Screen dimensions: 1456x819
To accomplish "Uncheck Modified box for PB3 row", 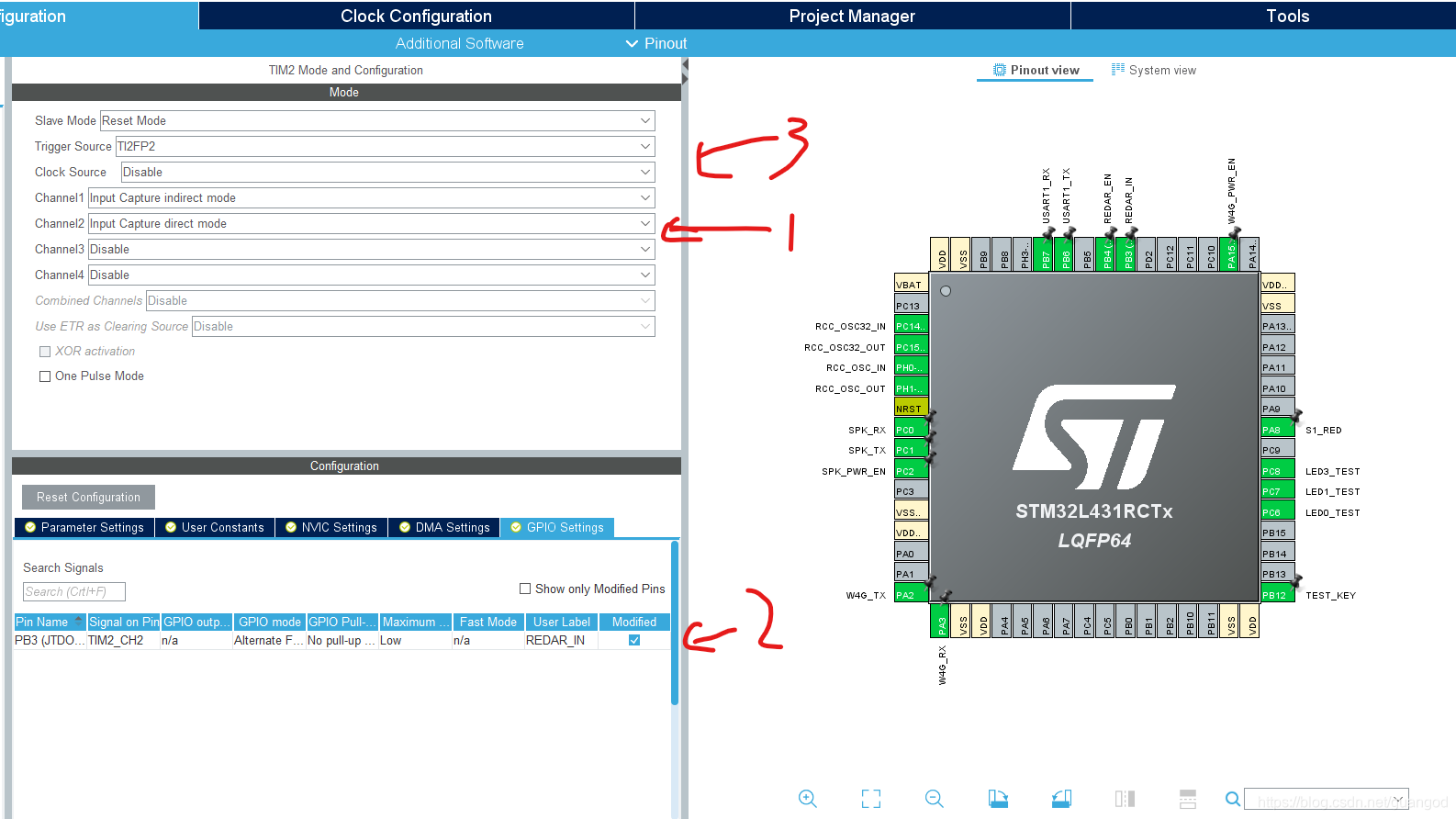I will [x=634, y=641].
